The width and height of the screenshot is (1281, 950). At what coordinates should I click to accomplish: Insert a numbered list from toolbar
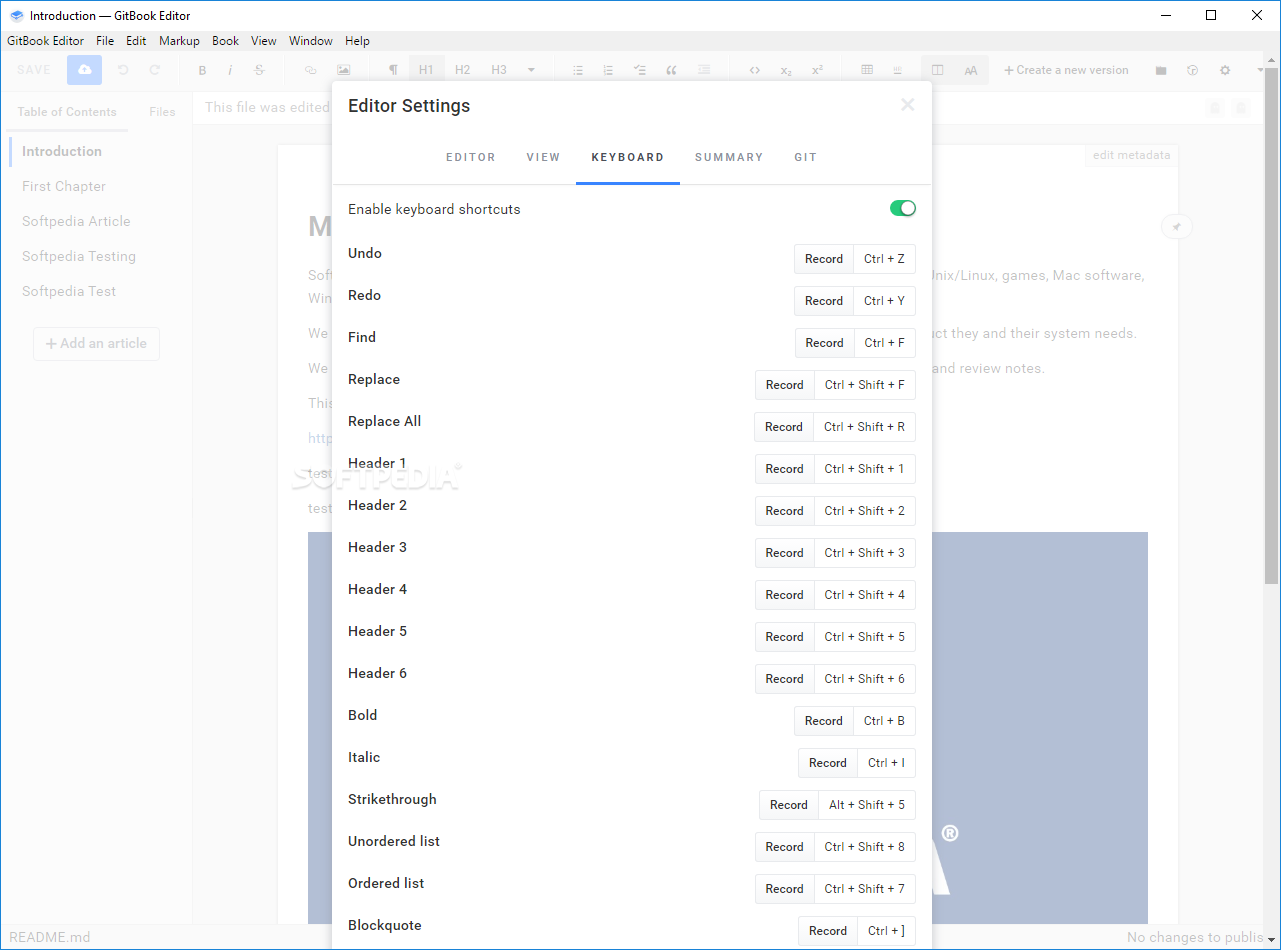click(608, 70)
